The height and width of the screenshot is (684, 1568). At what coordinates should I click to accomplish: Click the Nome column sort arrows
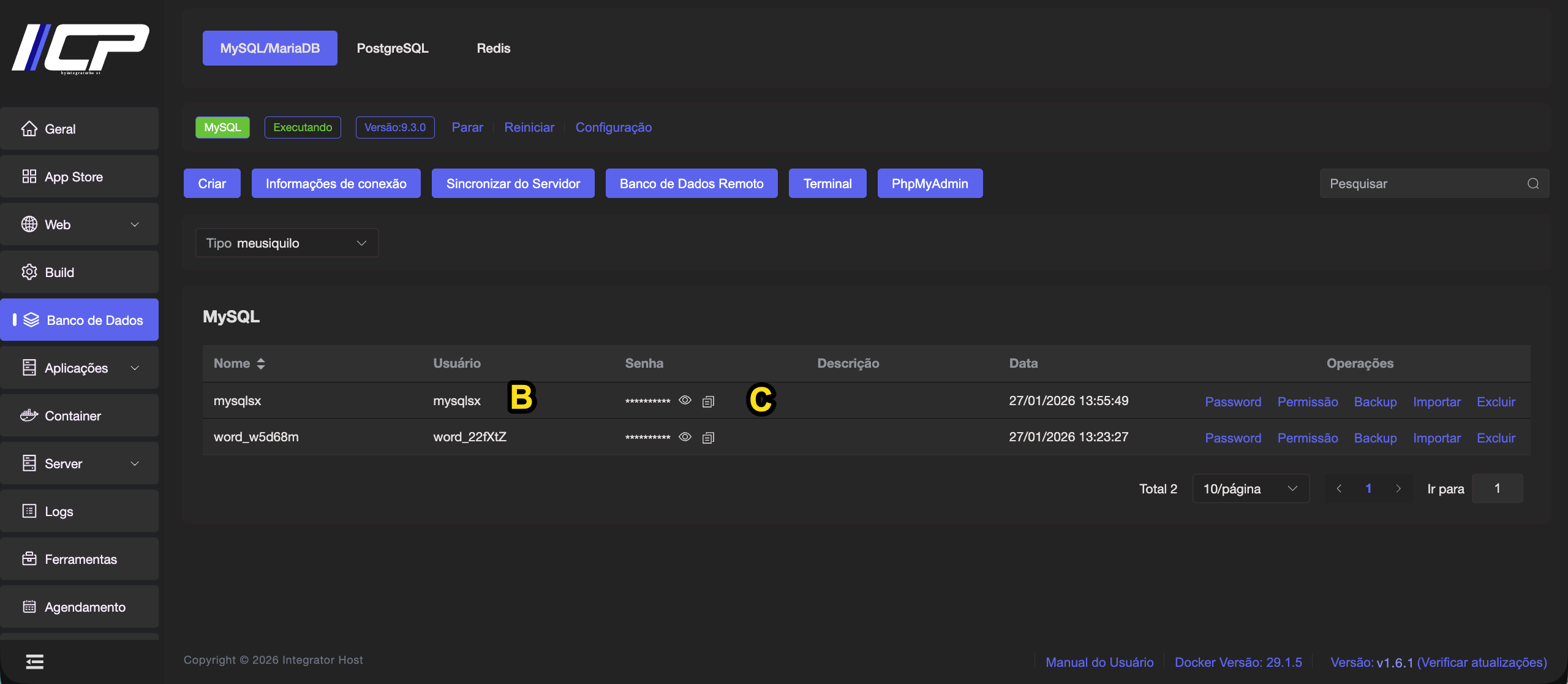261,363
